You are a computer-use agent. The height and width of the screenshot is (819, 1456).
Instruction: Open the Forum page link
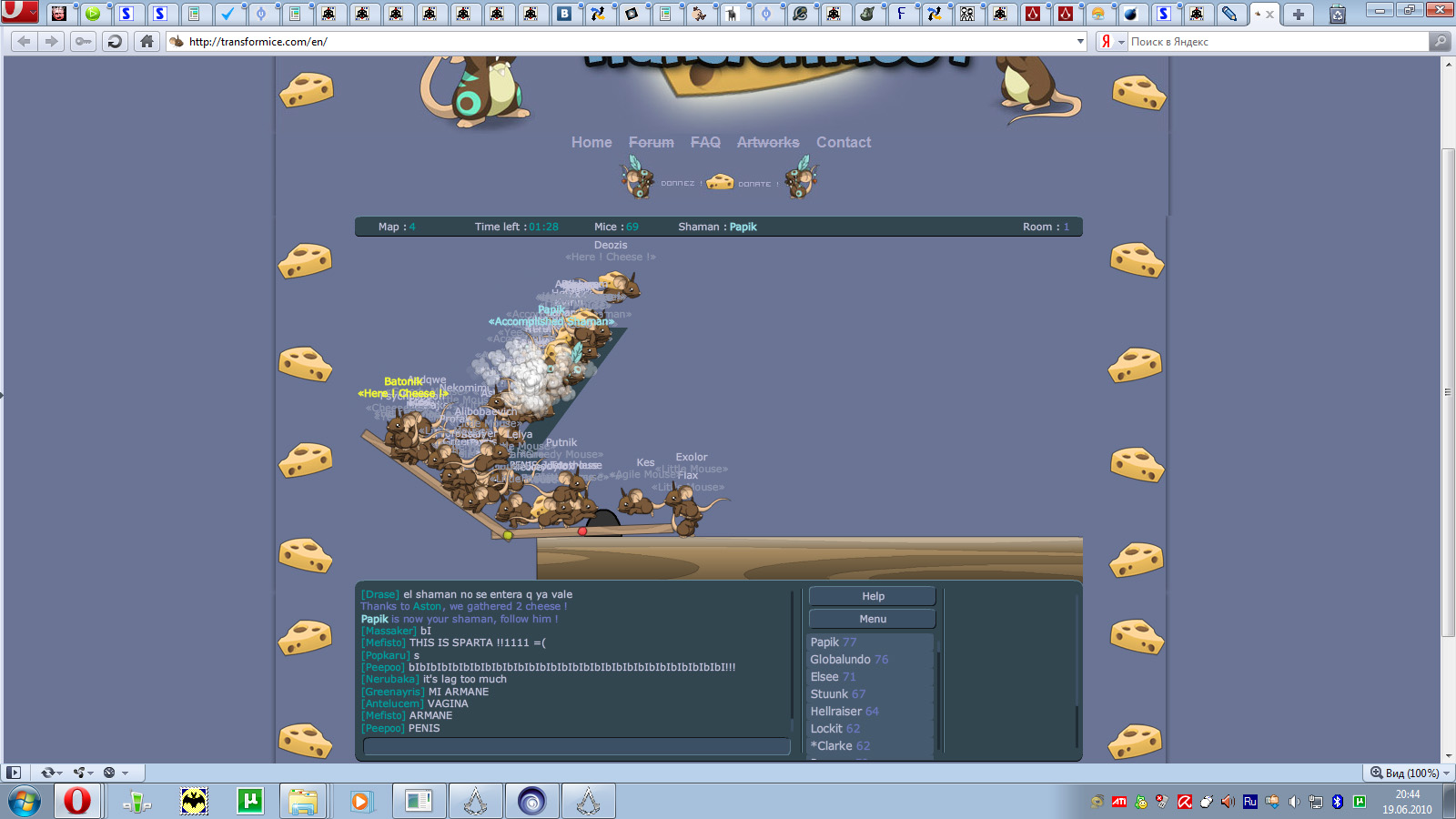[652, 142]
